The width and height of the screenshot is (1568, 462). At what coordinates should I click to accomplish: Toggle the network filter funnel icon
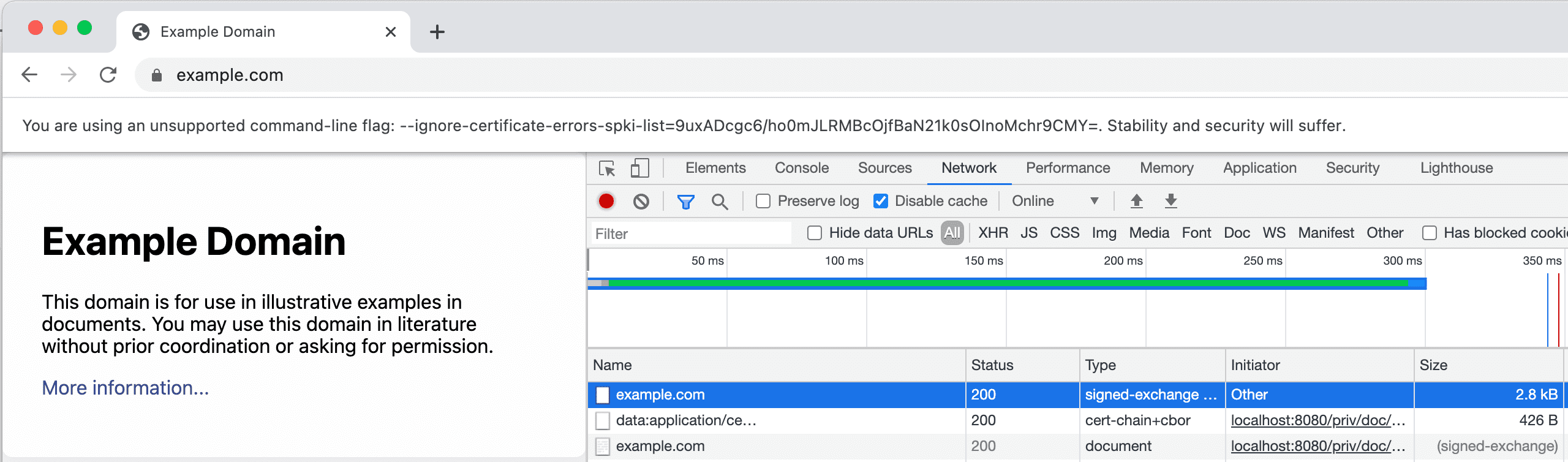pos(685,201)
